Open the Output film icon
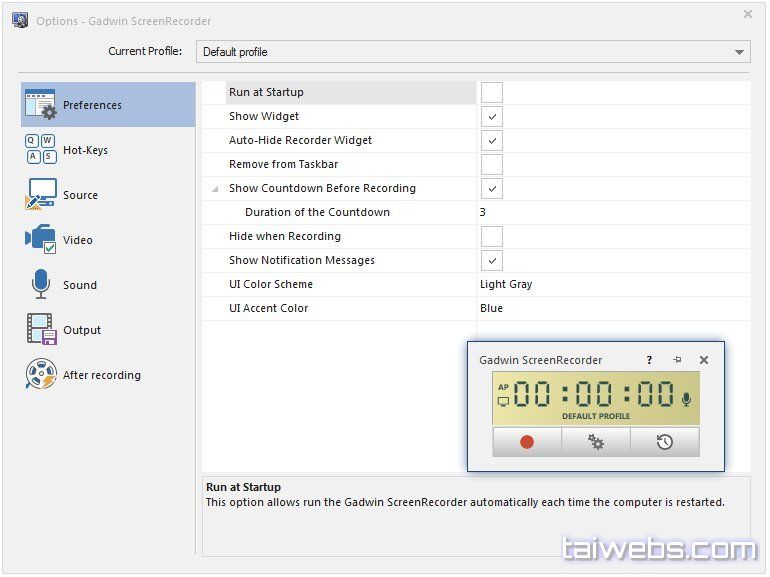Viewport: 770px width, 577px height. click(41, 330)
